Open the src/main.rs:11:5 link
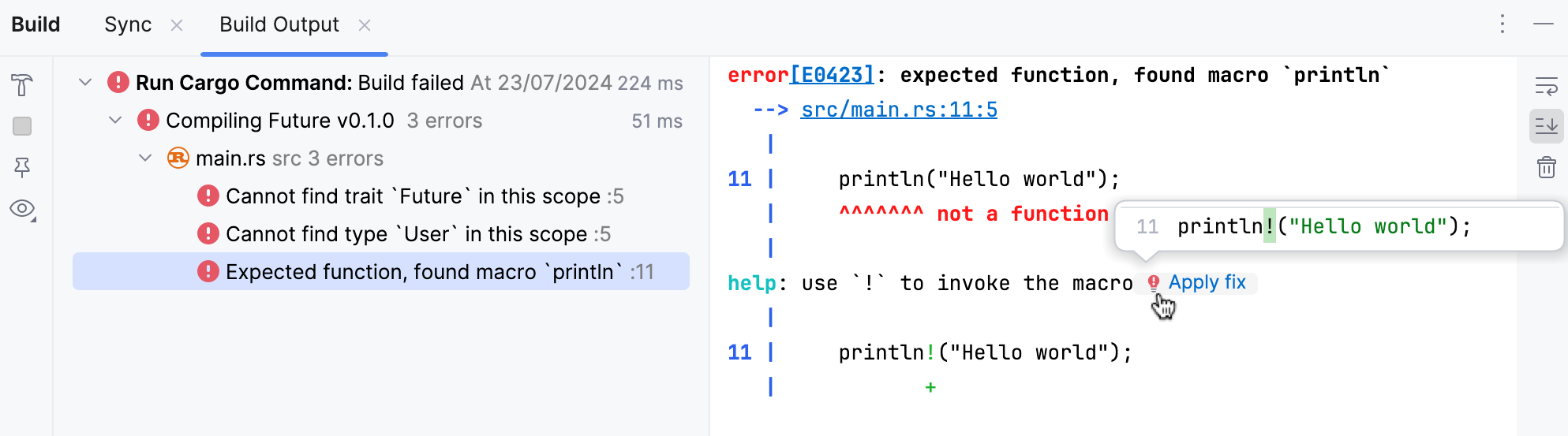The image size is (1568, 436). coord(899,110)
